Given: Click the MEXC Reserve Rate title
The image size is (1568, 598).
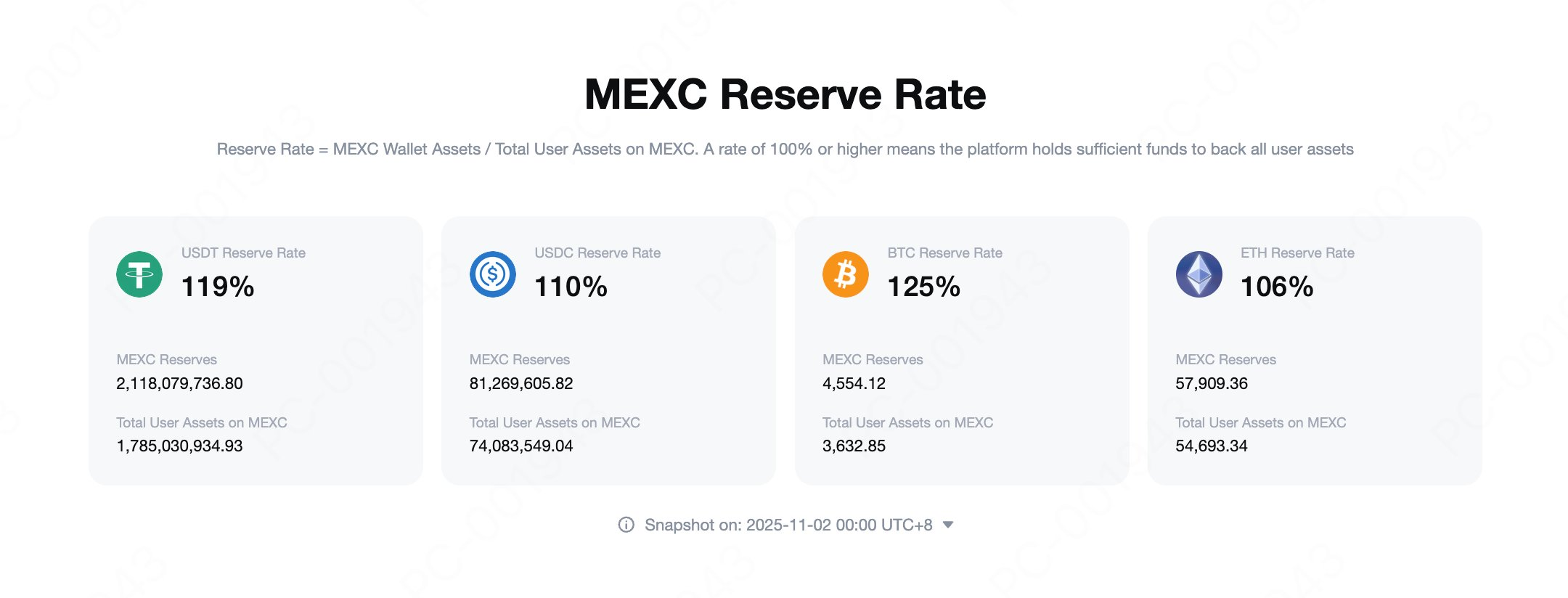Looking at the screenshot, I should click(784, 94).
